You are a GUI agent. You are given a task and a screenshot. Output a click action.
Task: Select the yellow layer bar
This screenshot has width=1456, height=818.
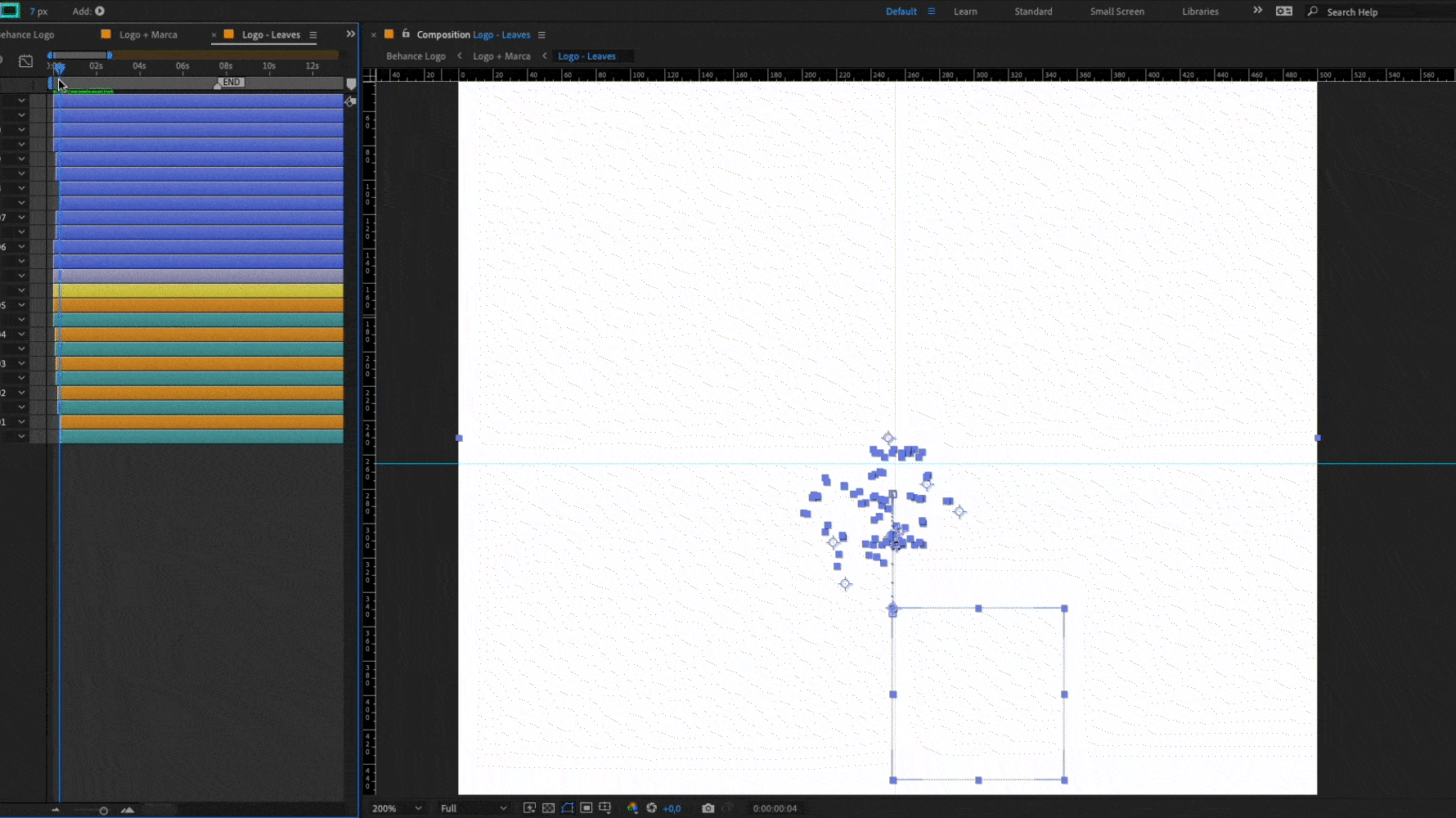click(x=198, y=290)
